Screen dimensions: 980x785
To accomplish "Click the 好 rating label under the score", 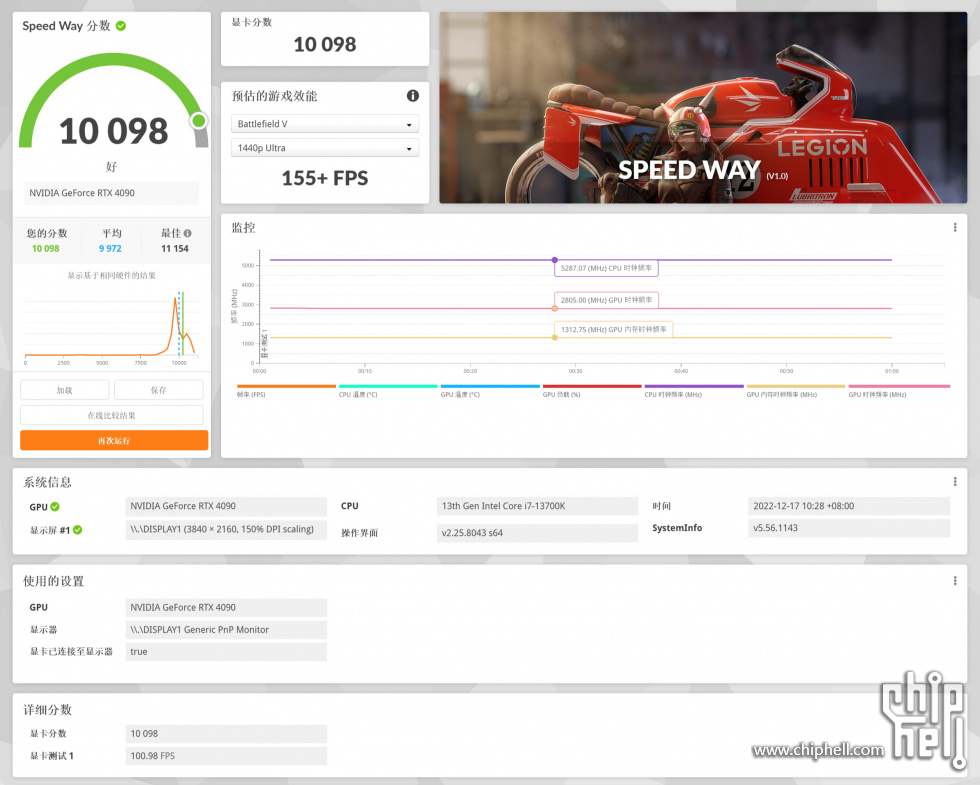I will point(112,166).
